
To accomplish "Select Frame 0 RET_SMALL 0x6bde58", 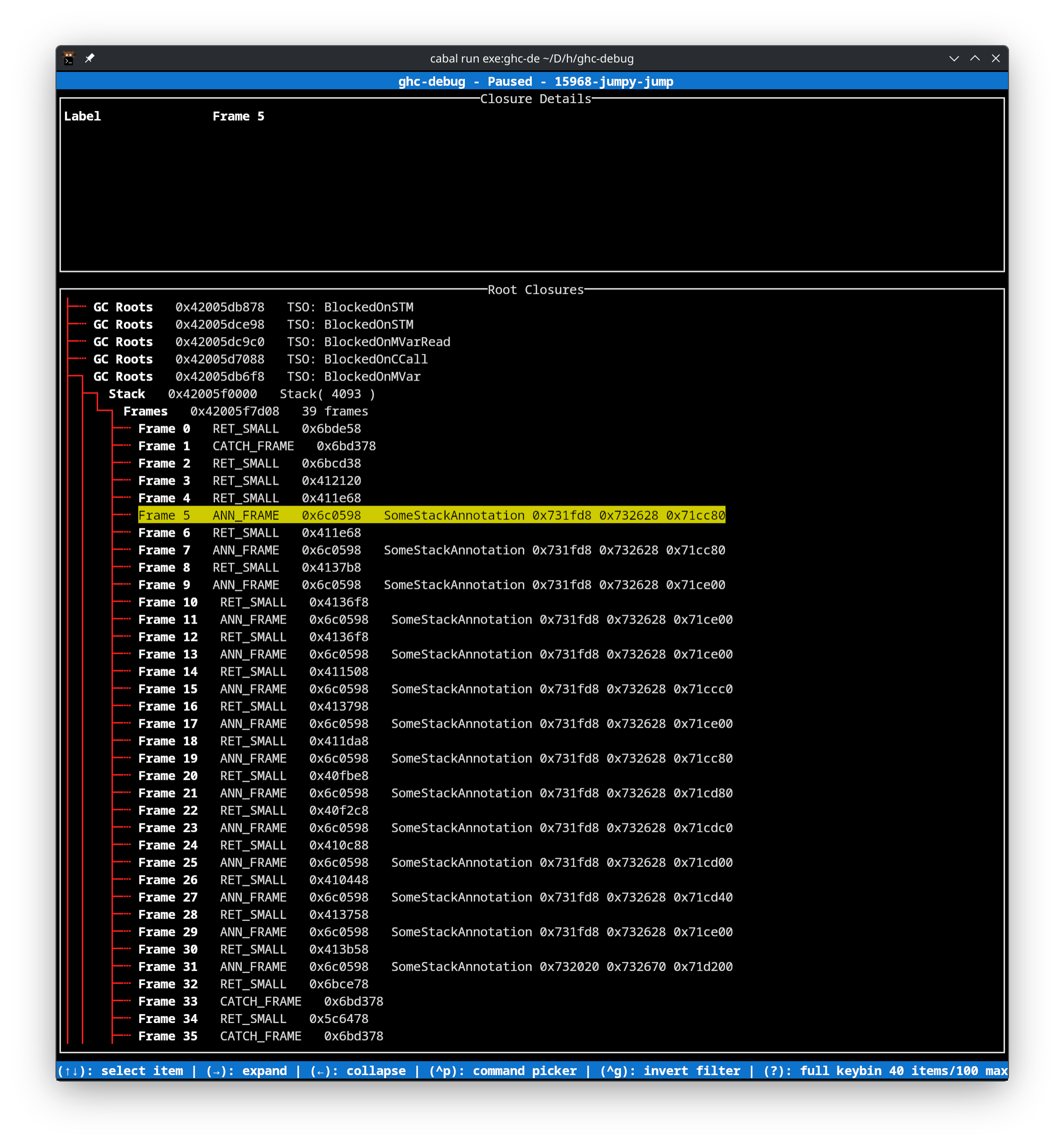I will point(250,428).
